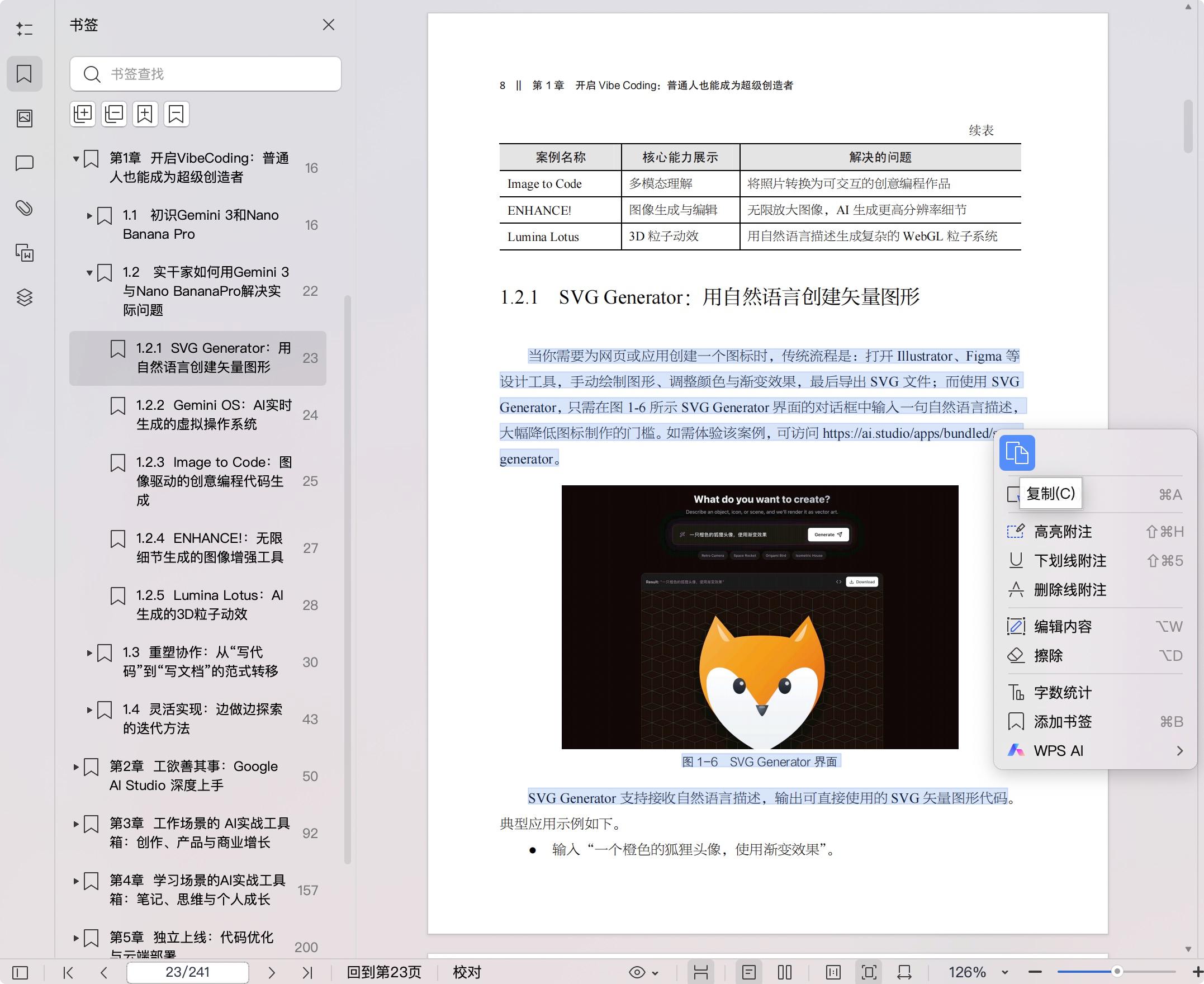The width and height of the screenshot is (1204, 984).
Task: Click the zoom slider handle
Action: click(1117, 972)
